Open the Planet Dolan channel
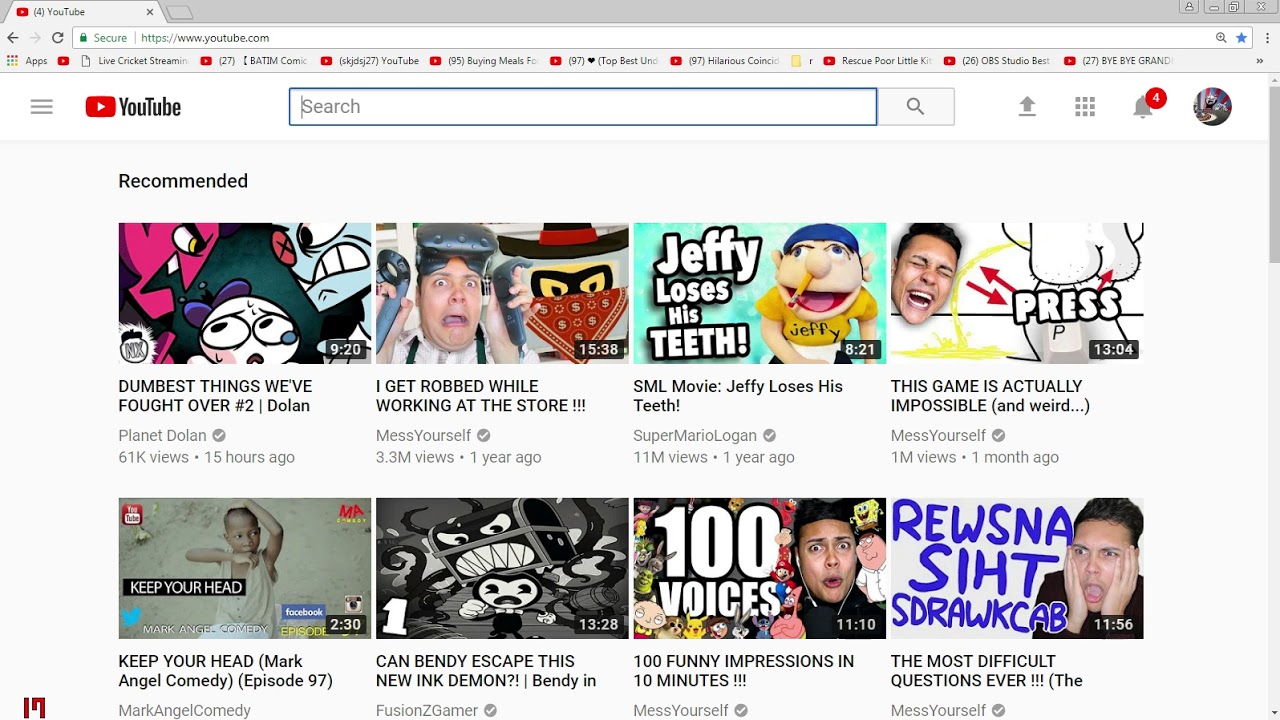 [162, 435]
